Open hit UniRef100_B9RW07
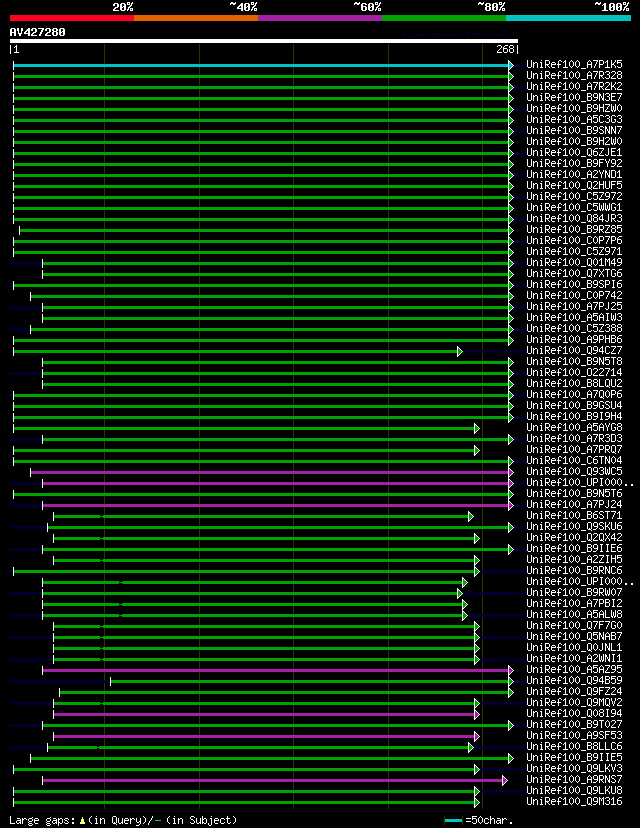640x828 pixels. coord(574,592)
